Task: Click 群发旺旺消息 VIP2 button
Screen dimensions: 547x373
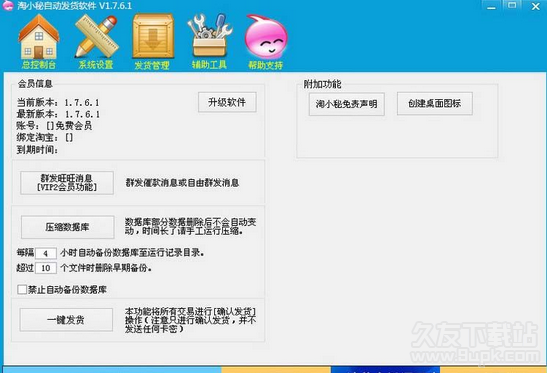Action: tap(67, 182)
